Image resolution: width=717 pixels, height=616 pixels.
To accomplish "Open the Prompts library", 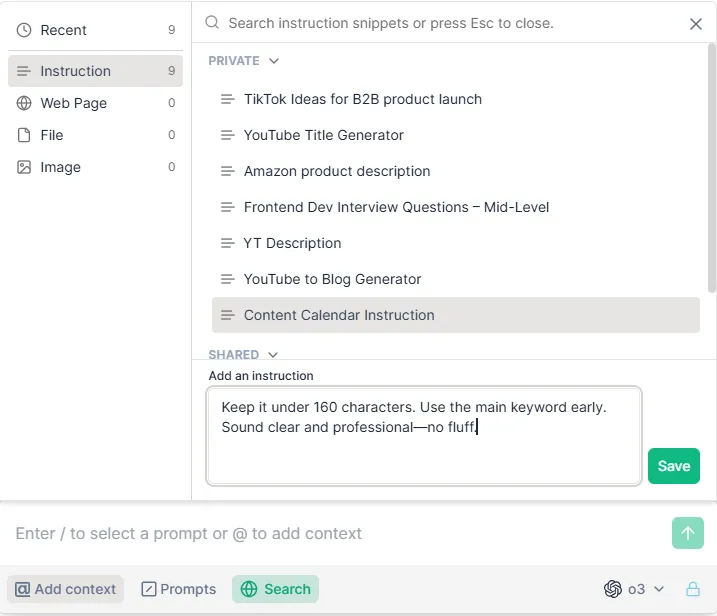I will (179, 589).
